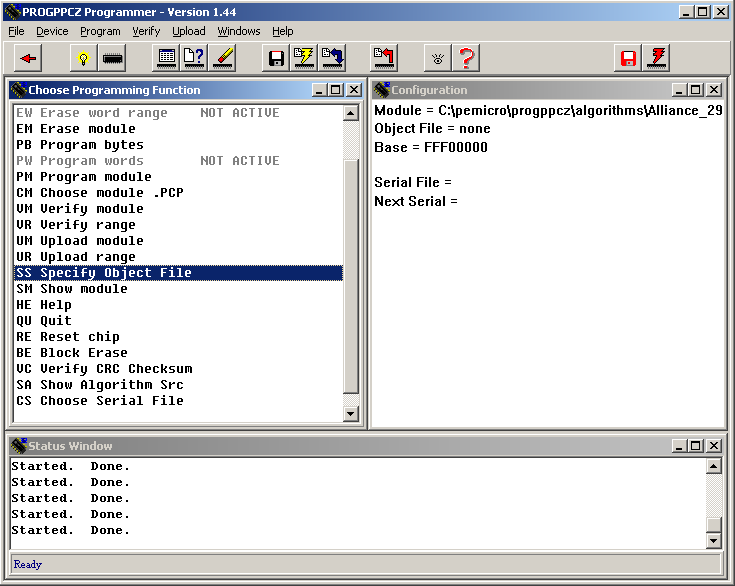Click inactive 'EW Erase word range' row
Screen dimensions: 735x586
(179, 113)
